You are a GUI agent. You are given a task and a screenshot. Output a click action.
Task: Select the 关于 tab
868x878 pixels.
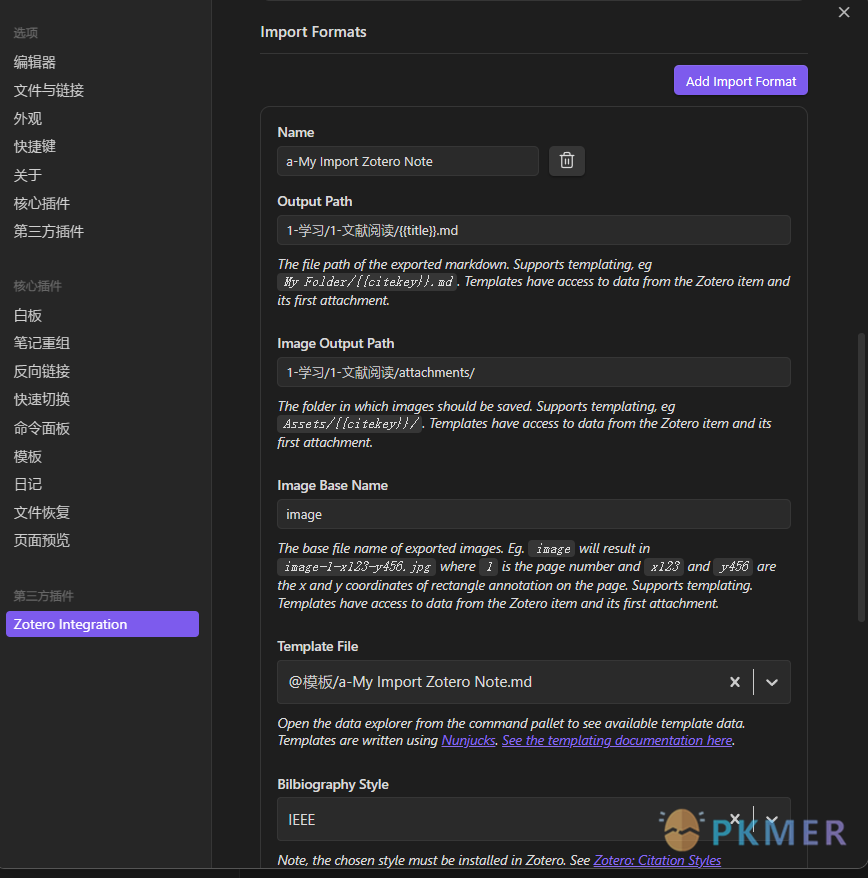27,175
